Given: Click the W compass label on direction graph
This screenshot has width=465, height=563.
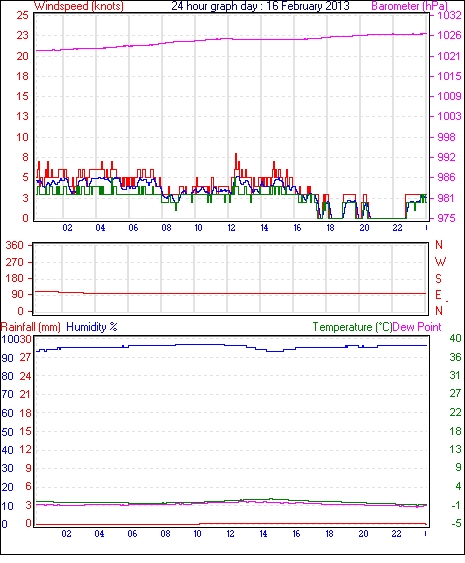Looking at the screenshot, I should click(440, 262).
